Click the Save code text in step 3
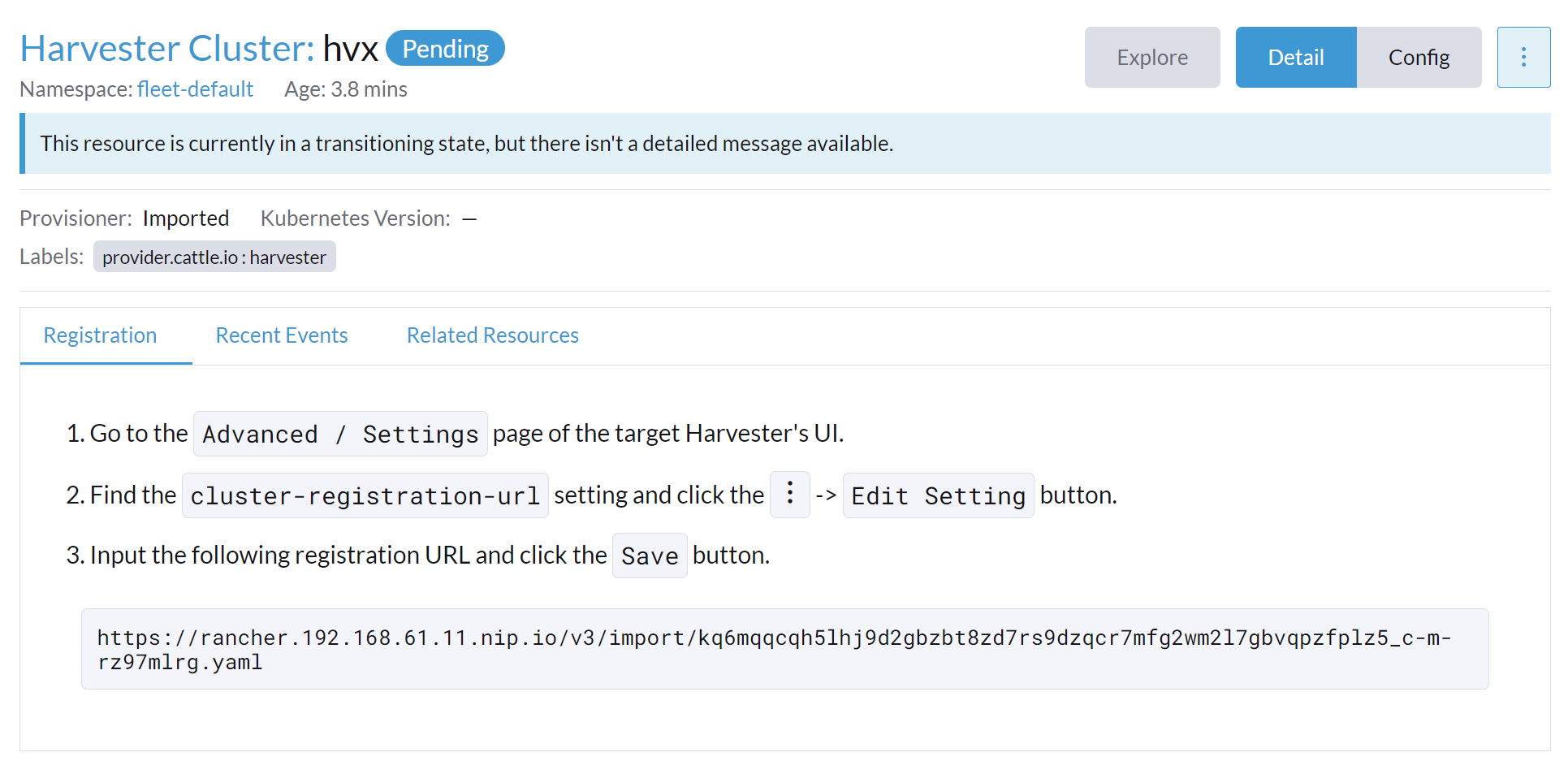The image size is (1568, 774). click(x=650, y=556)
